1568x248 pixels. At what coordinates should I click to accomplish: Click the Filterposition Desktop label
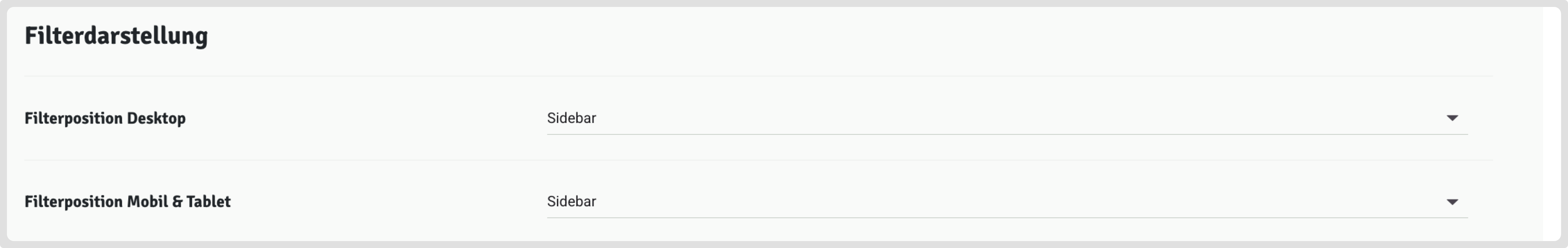pyautogui.click(x=105, y=118)
